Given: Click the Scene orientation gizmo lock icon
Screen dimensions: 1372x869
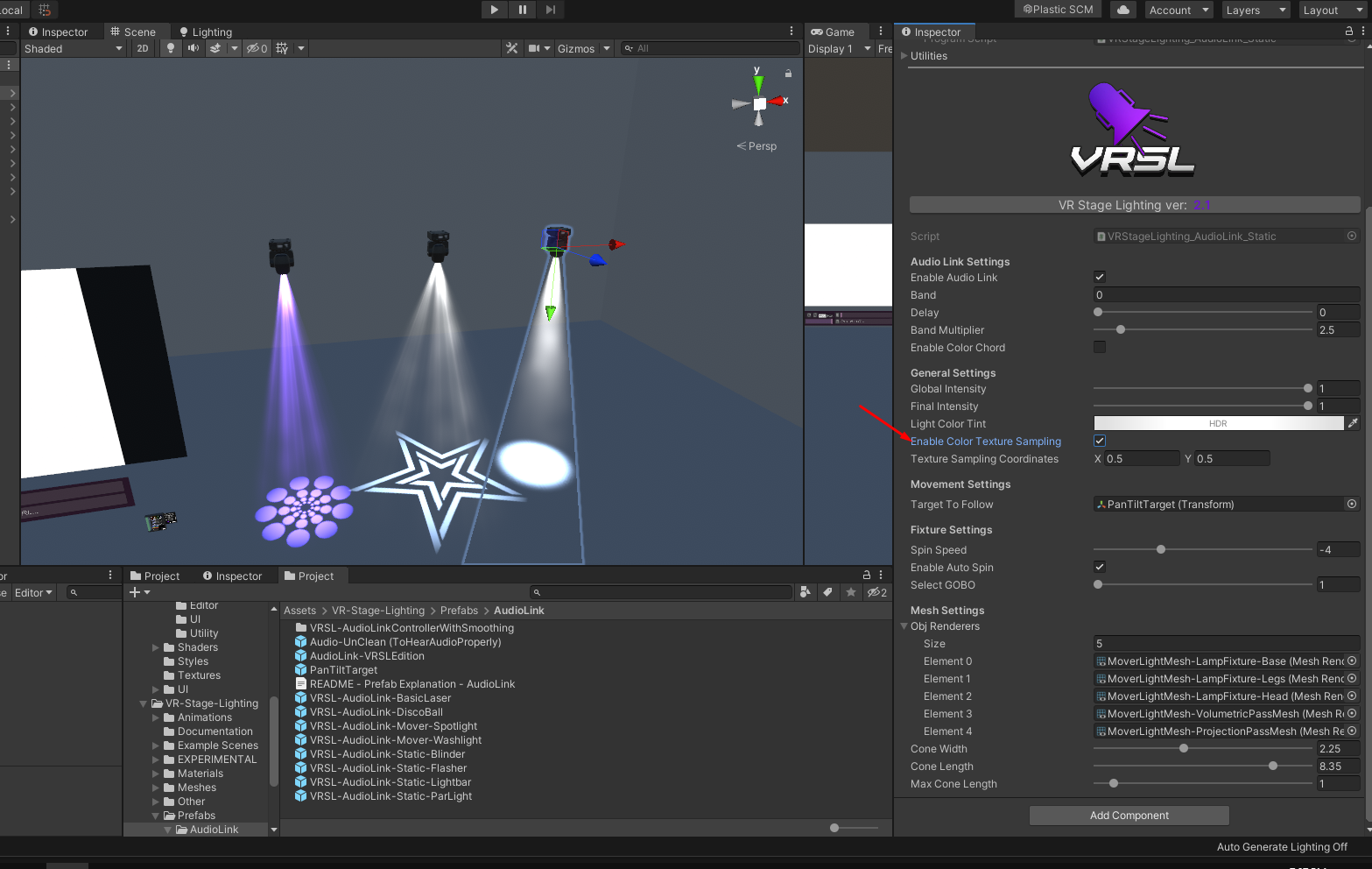Looking at the screenshot, I should coord(788,74).
